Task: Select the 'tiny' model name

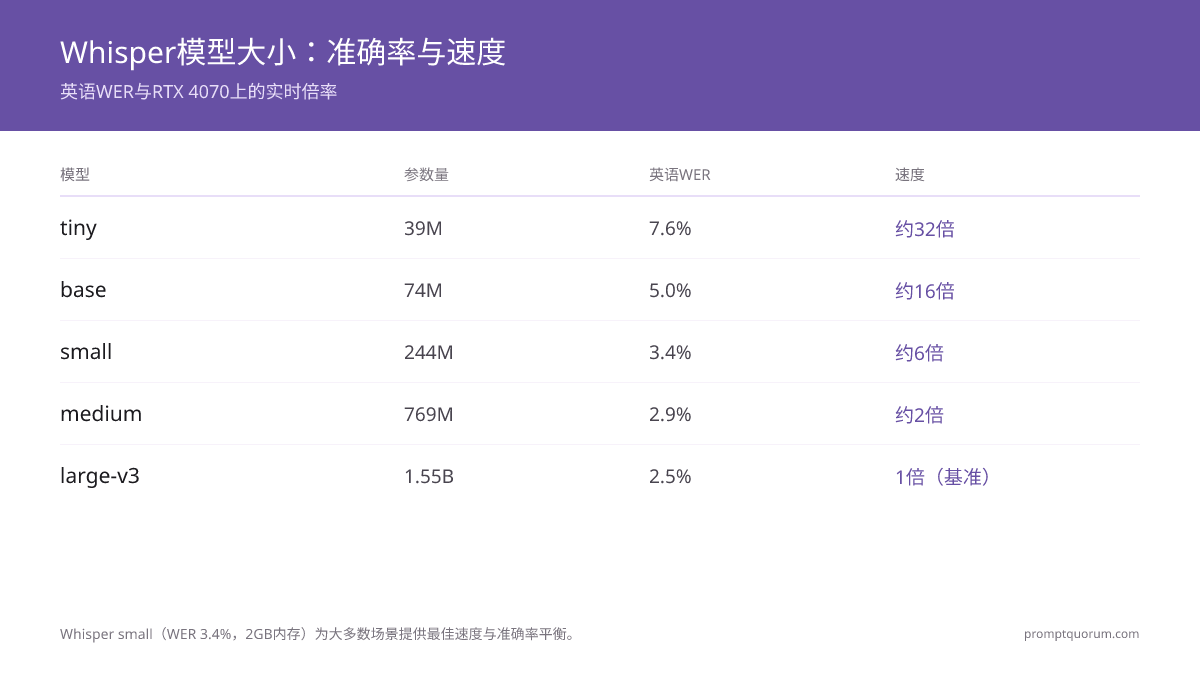Action: pos(78,228)
